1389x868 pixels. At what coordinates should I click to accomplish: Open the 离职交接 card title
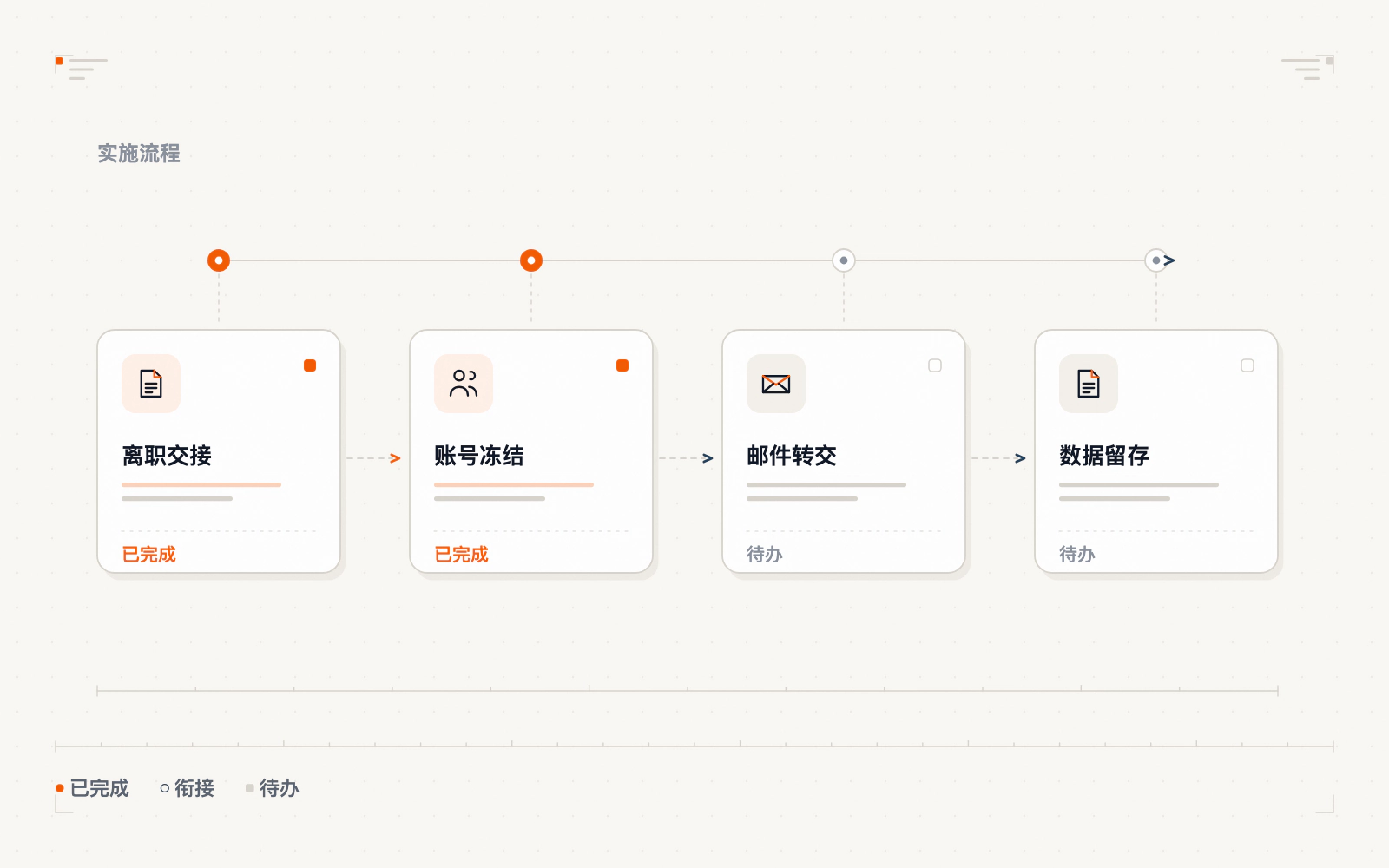(x=167, y=456)
